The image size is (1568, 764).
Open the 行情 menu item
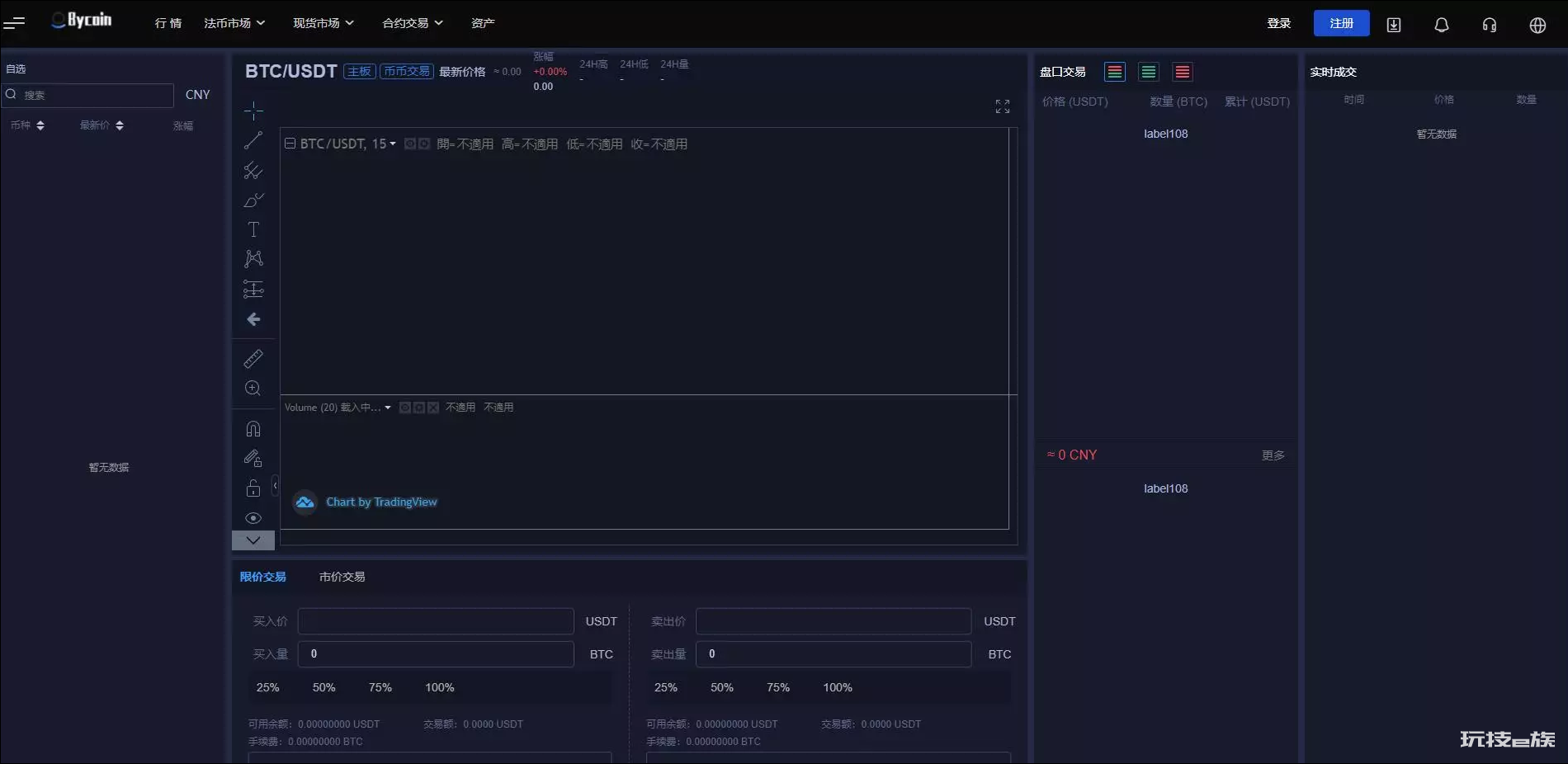[168, 23]
